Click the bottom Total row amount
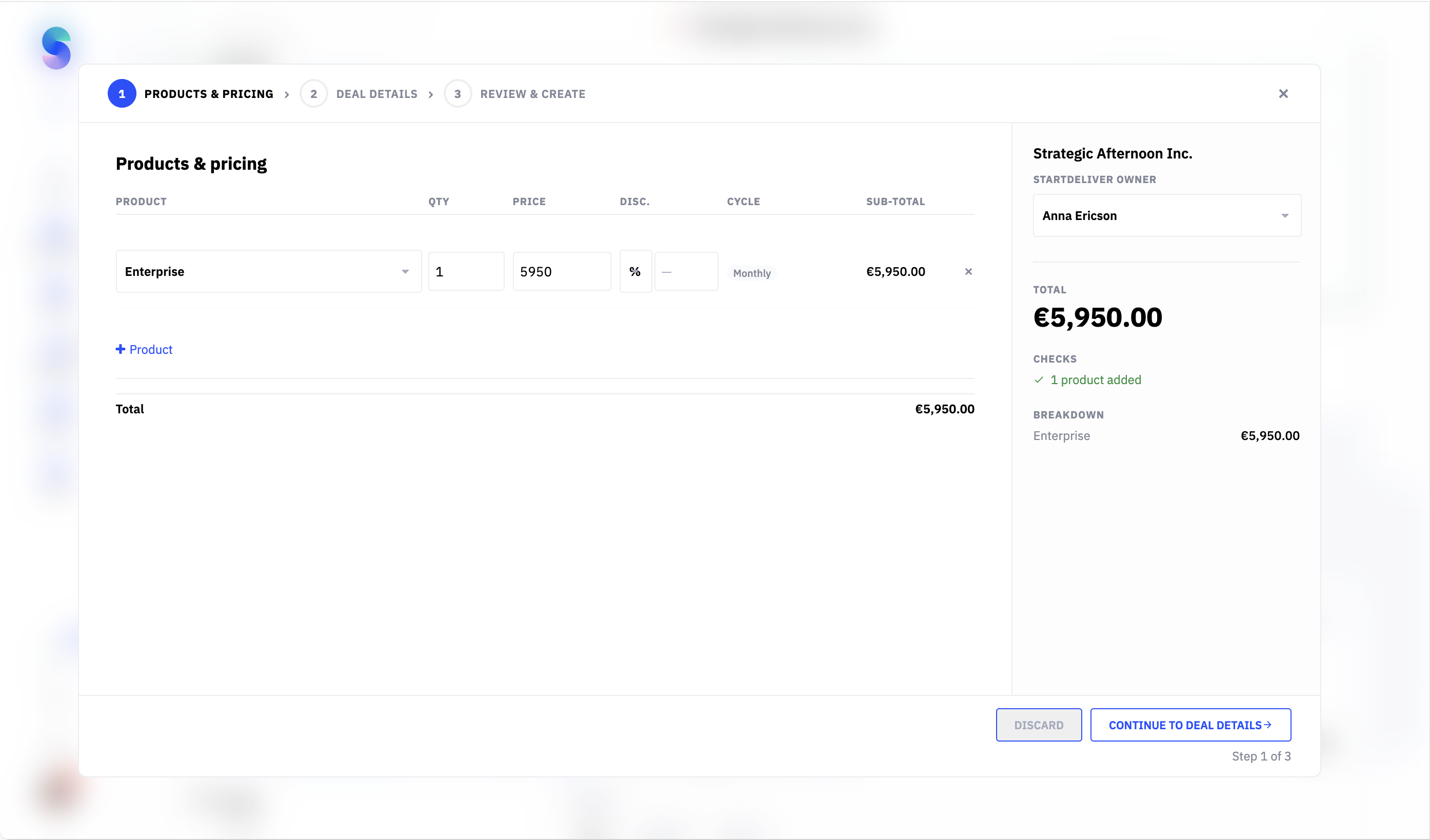This screenshot has width=1430, height=840. [x=944, y=409]
